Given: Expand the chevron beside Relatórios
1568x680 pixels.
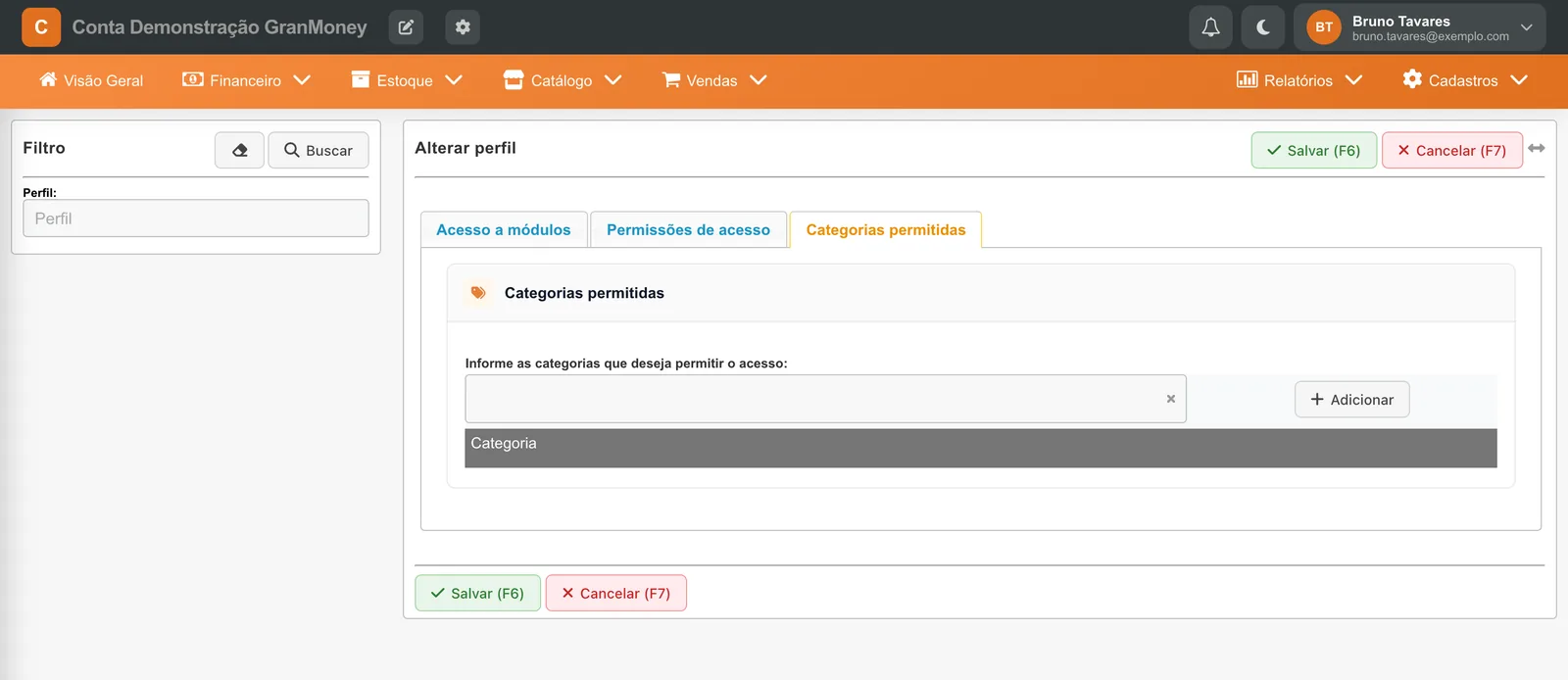Looking at the screenshot, I should [x=1353, y=80].
